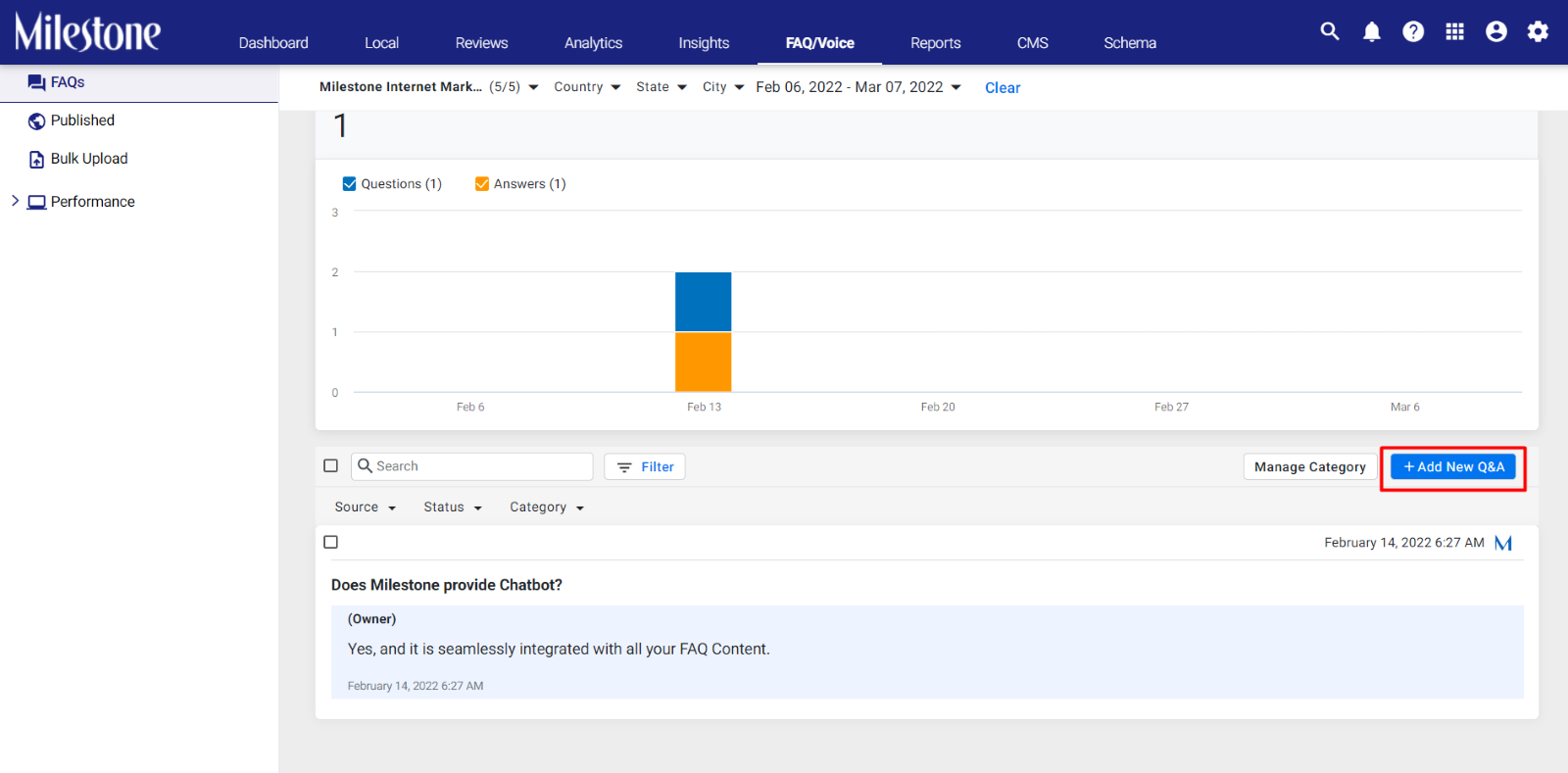Click the orange Answers chart bar
Image resolution: width=1568 pixels, height=773 pixels.
[703, 362]
